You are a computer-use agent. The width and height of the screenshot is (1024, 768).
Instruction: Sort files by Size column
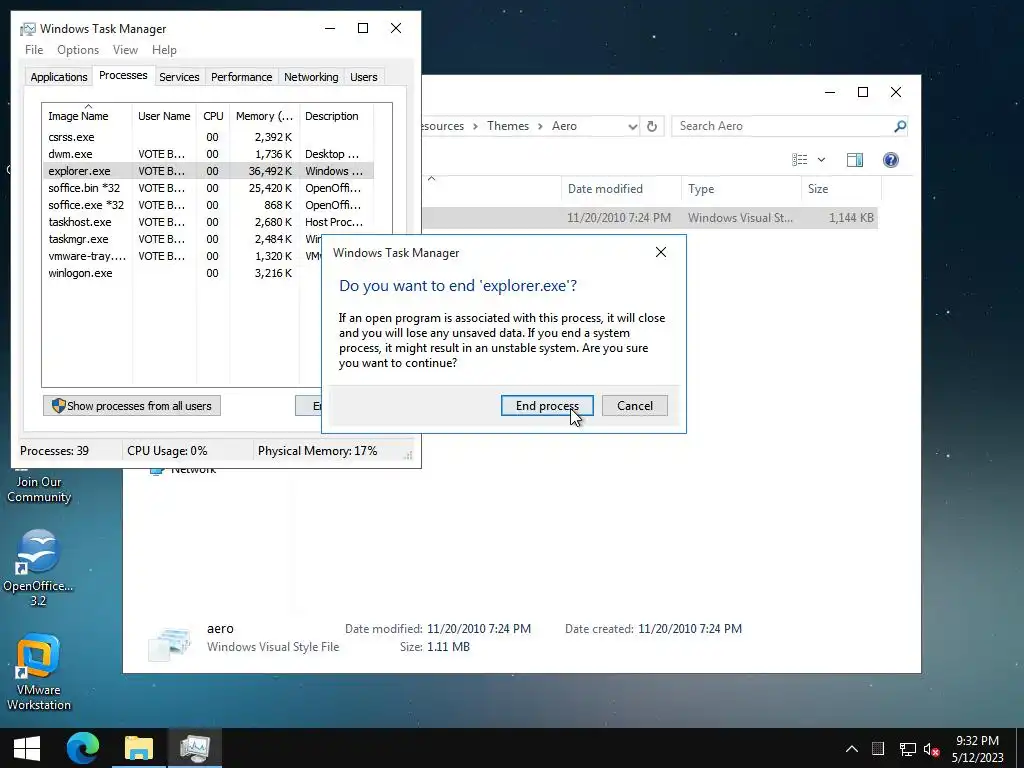pos(841,189)
